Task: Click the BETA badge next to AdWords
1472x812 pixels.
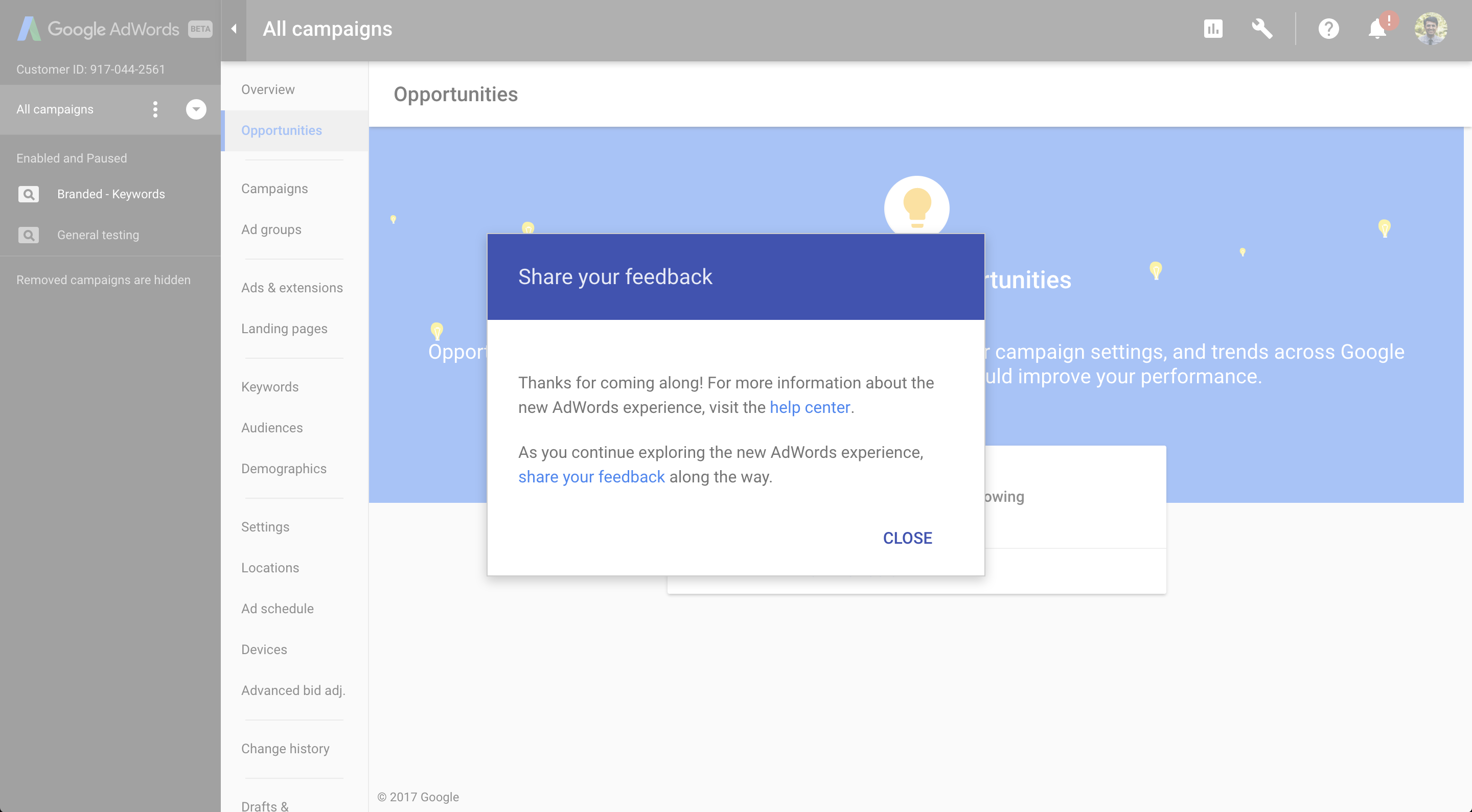Action: (200, 29)
